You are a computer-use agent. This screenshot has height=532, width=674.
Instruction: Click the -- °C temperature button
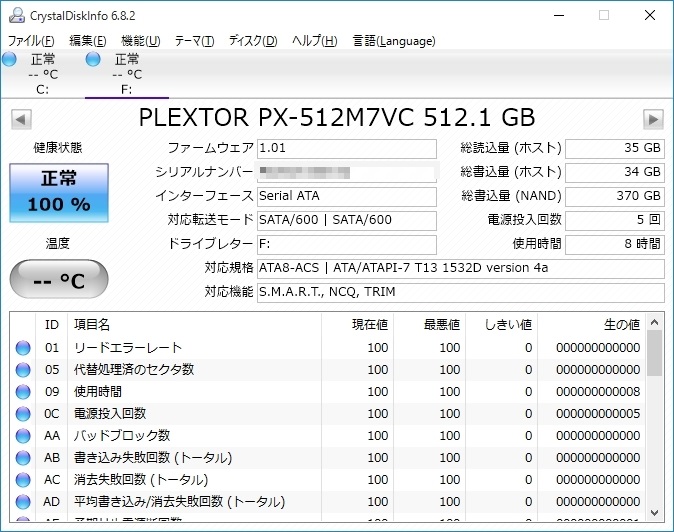[x=59, y=279]
